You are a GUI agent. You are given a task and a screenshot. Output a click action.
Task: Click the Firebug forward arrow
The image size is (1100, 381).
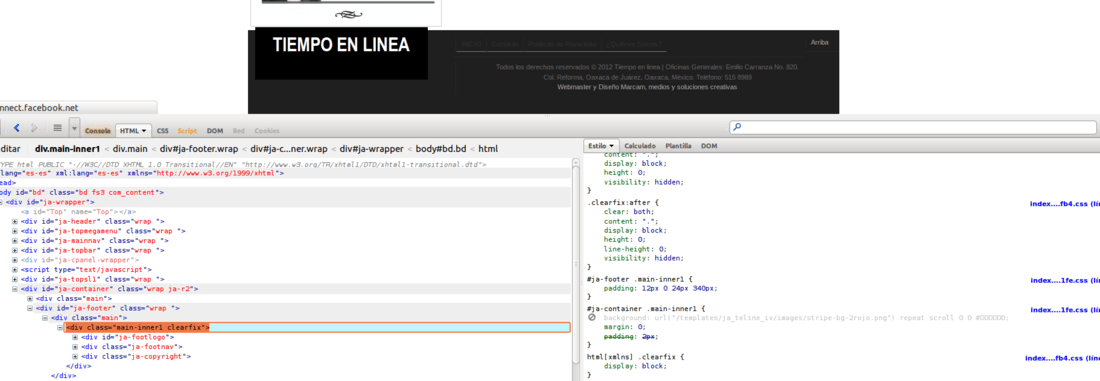[34, 128]
